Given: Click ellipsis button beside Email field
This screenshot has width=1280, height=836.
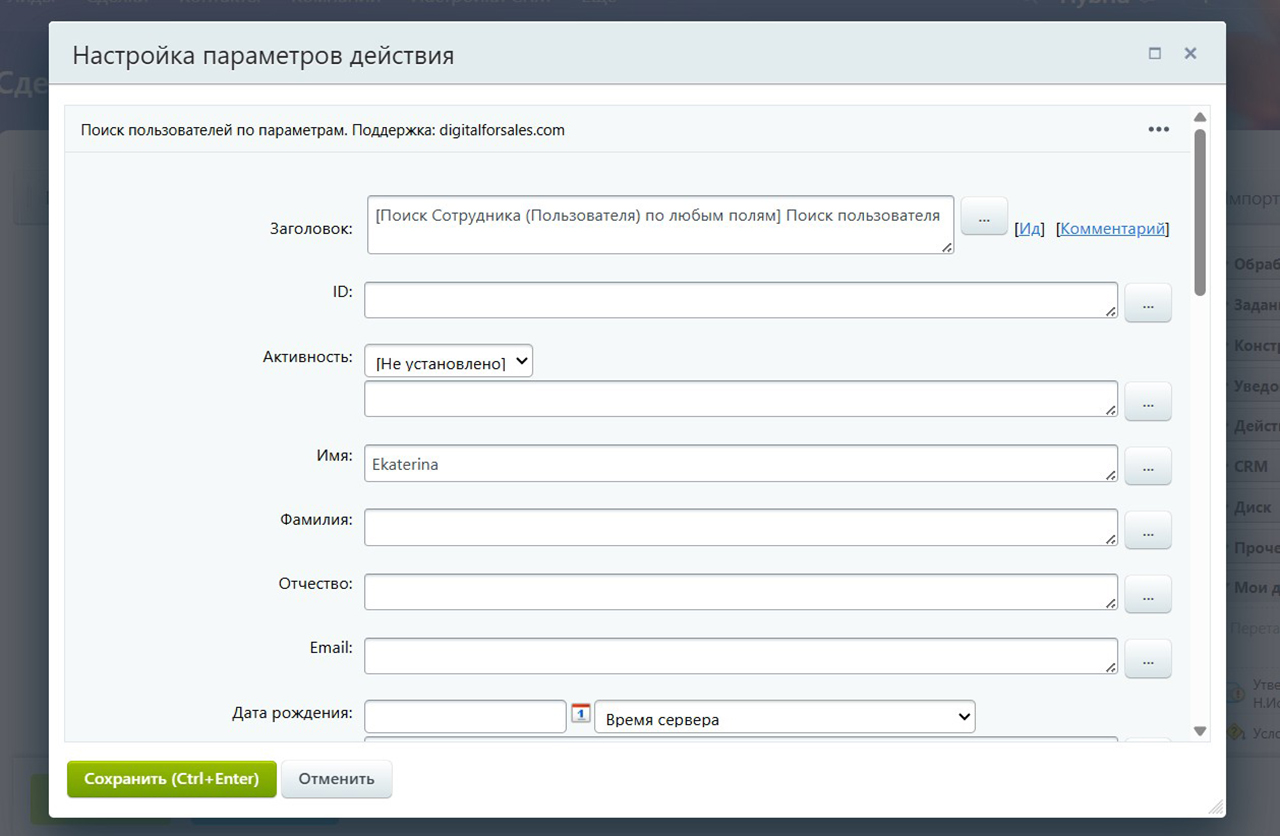Looking at the screenshot, I should (x=1147, y=659).
